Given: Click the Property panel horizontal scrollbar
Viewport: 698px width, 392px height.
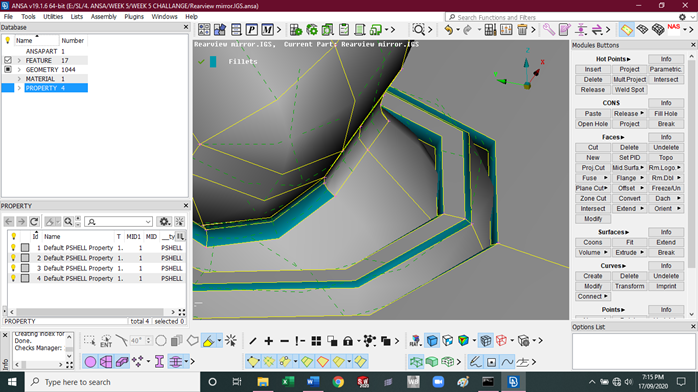Looking at the screenshot, I should [90, 312].
